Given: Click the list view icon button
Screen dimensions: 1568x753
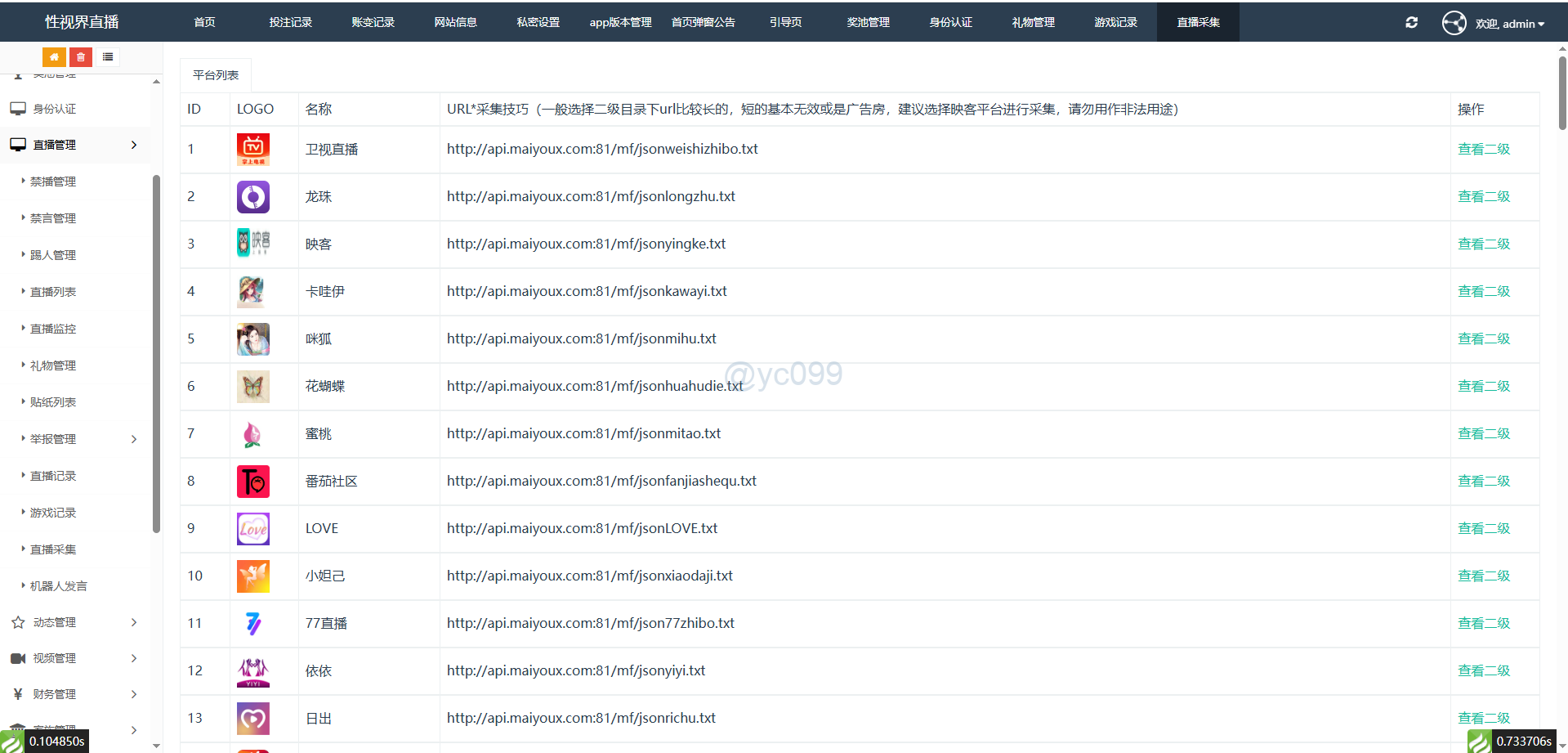Looking at the screenshot, I should pos(108,57).
